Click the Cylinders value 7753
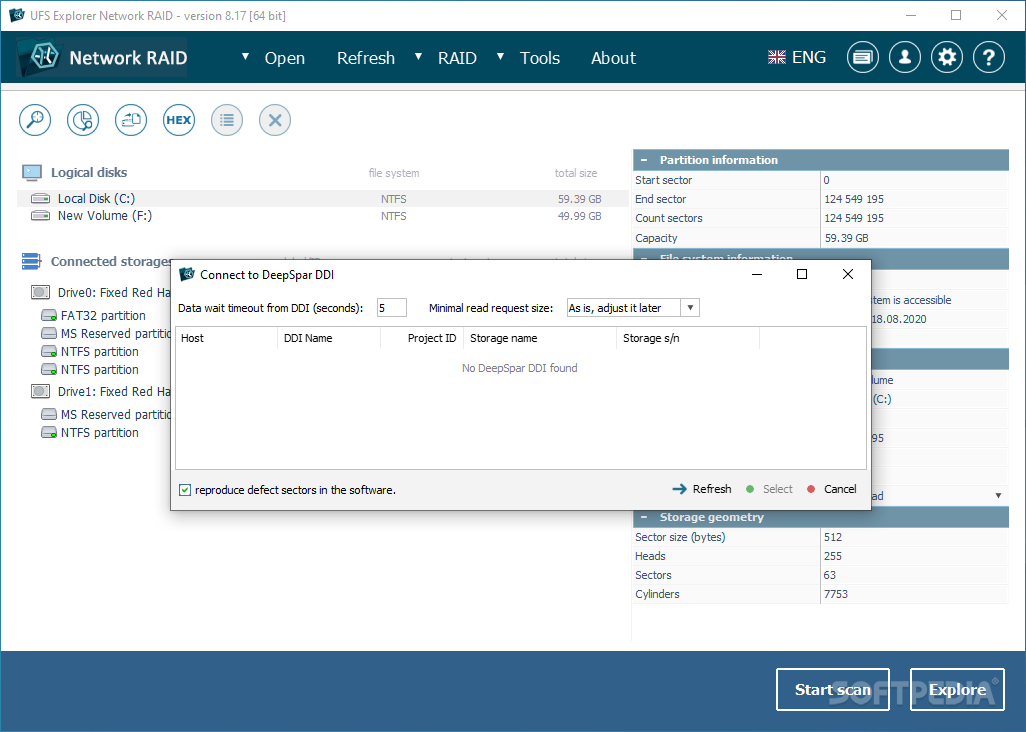The image size is (1026, 732). (x=836, y=594)
